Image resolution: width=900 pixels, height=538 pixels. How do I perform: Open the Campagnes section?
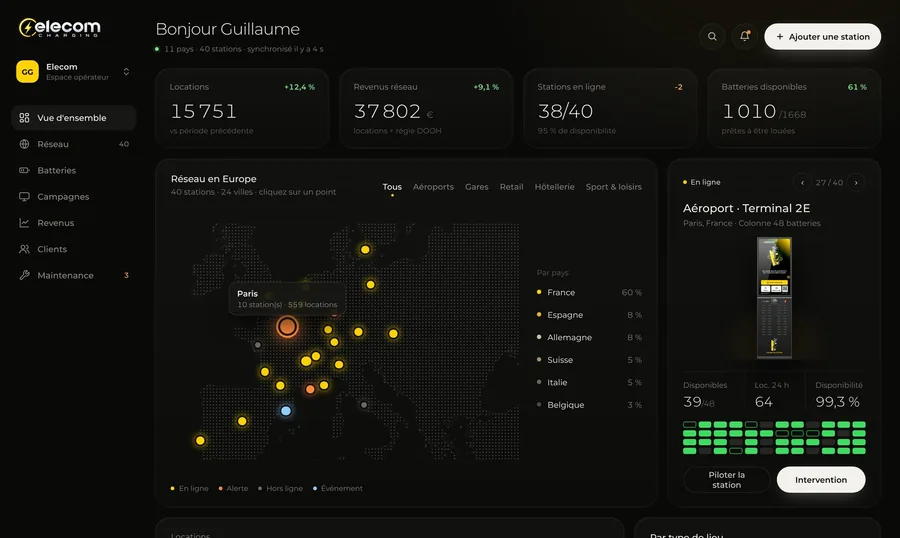(73, 196)
